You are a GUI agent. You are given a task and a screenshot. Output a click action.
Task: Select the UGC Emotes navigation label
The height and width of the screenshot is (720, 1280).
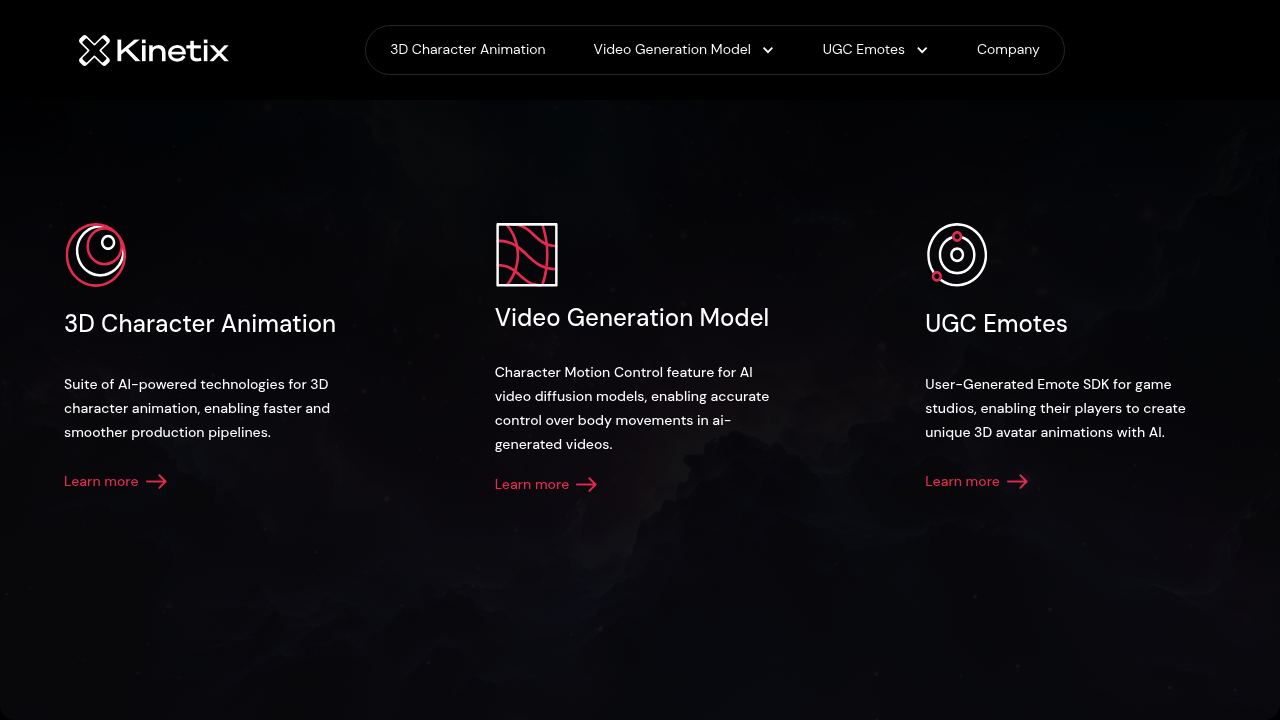tap(863, 49)
